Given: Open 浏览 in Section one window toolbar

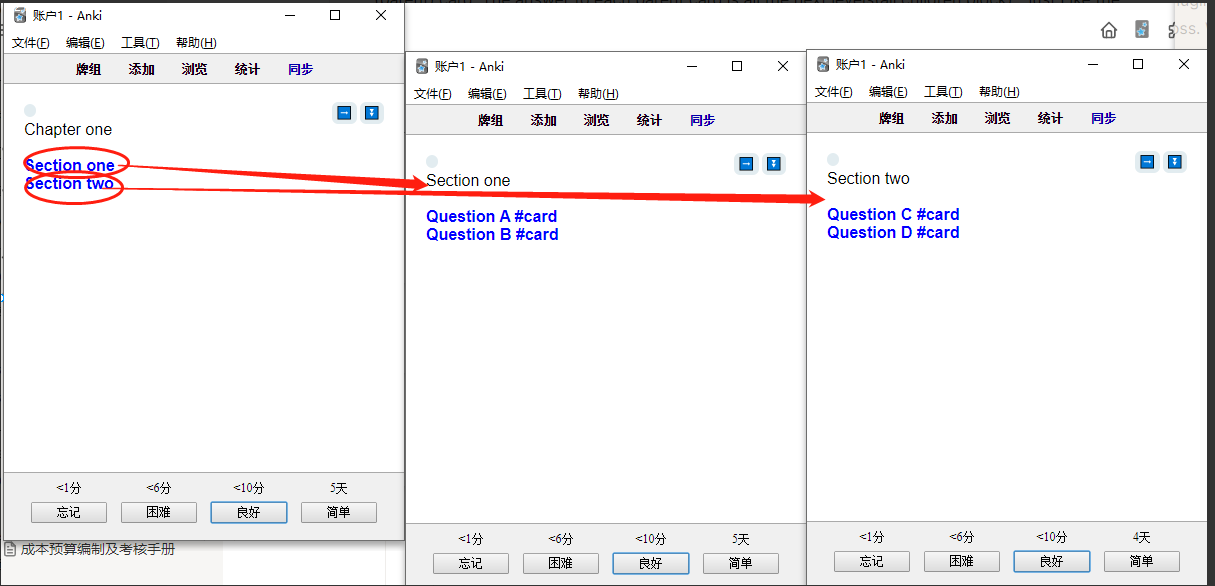Looking at the screenshot, I should click(x=597, y=120).
